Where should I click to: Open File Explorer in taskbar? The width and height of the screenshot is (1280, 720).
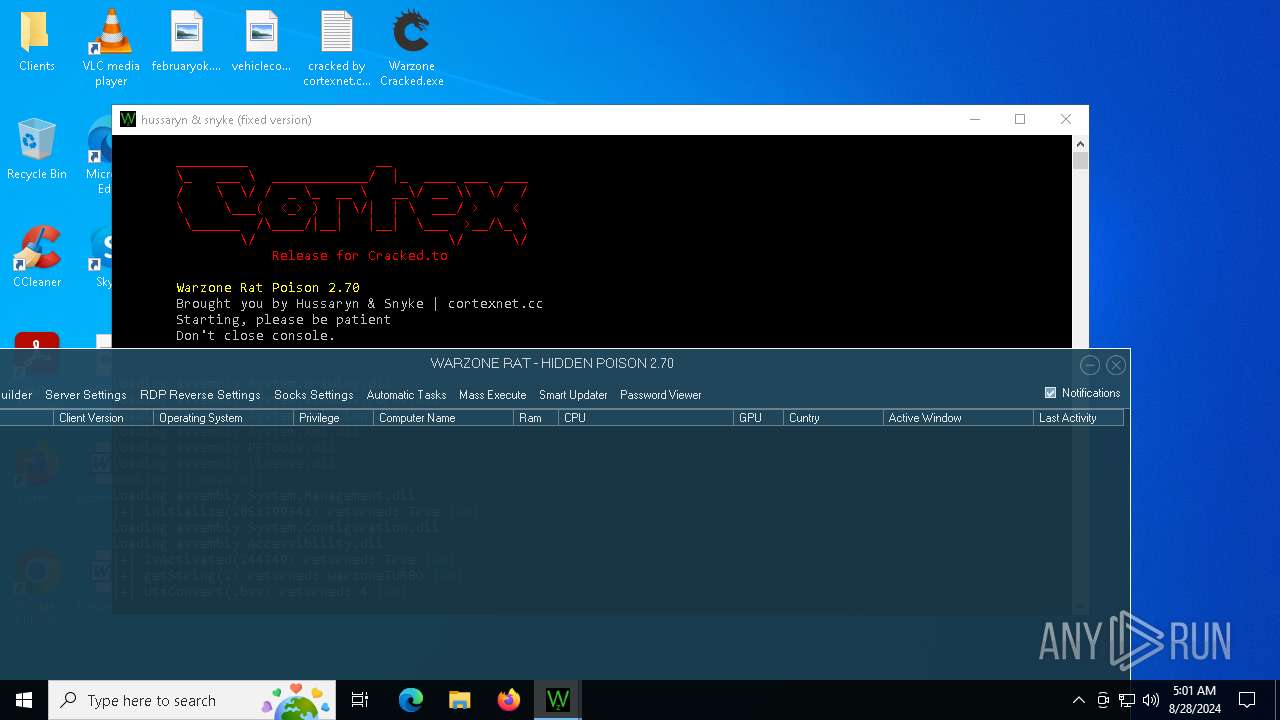tap(459, 700)
